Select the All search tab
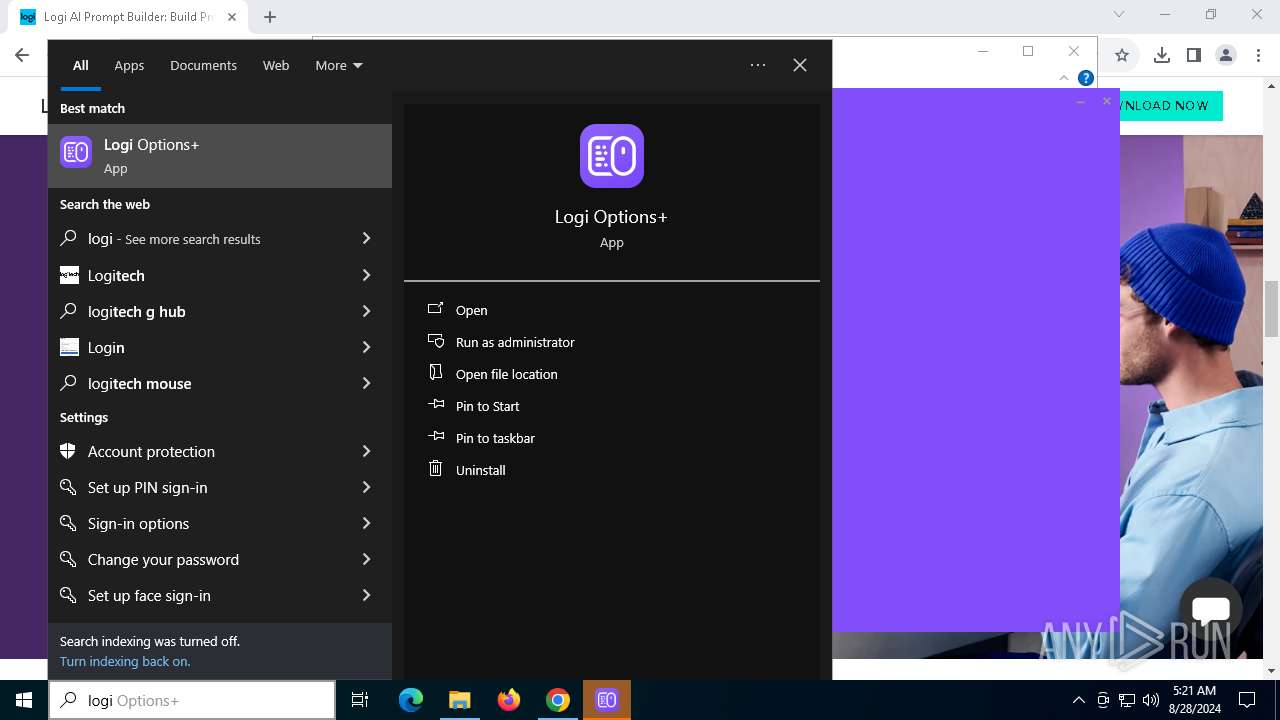The width and height of the screenshot is (1280, 720). pos(81,65)
